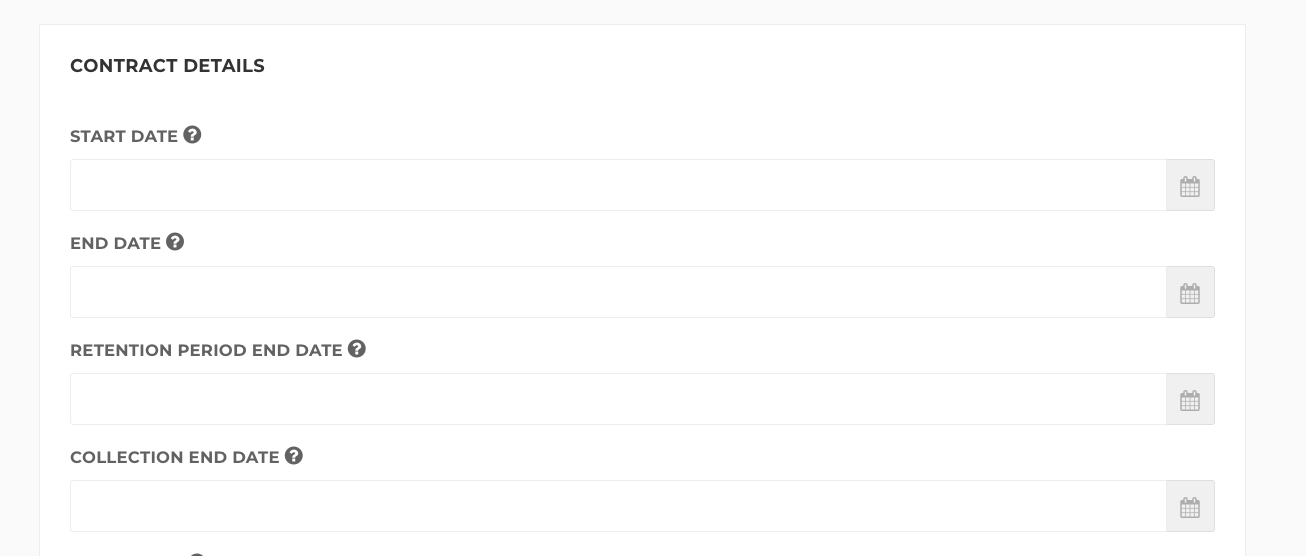
Task: Click the CONTRACT DETAILS section heading
Action: point(167,66)
